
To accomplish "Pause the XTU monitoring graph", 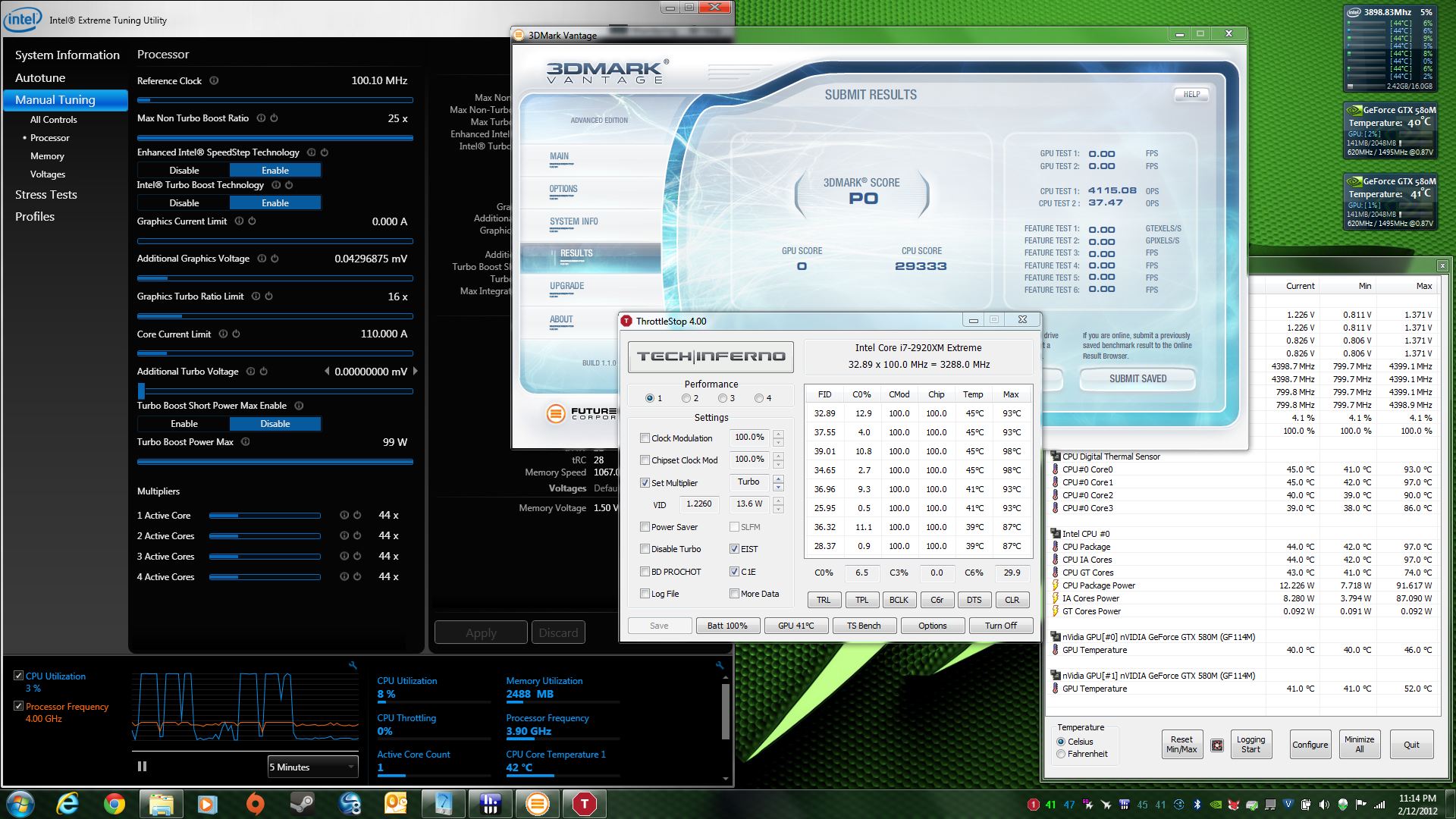I will (142, 767).
